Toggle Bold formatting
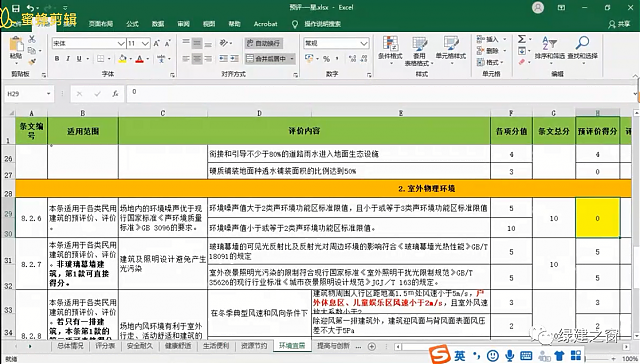 [57, 59]
